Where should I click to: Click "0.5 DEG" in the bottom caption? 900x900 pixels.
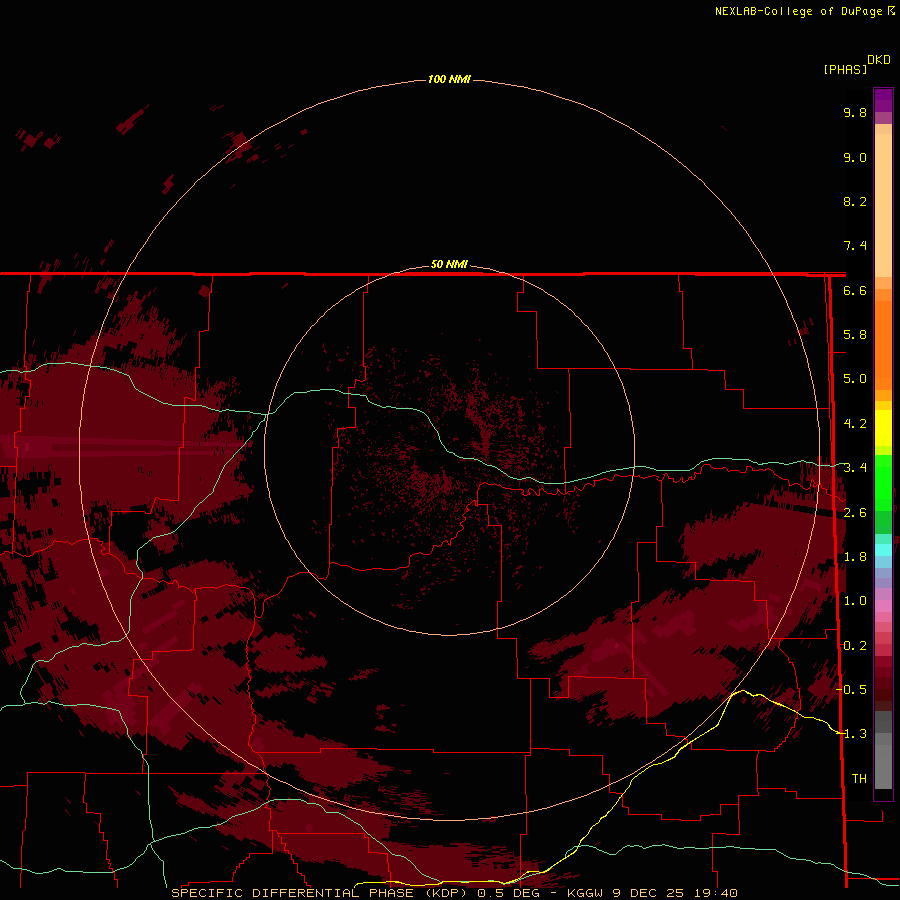click(x=509, y=893)
